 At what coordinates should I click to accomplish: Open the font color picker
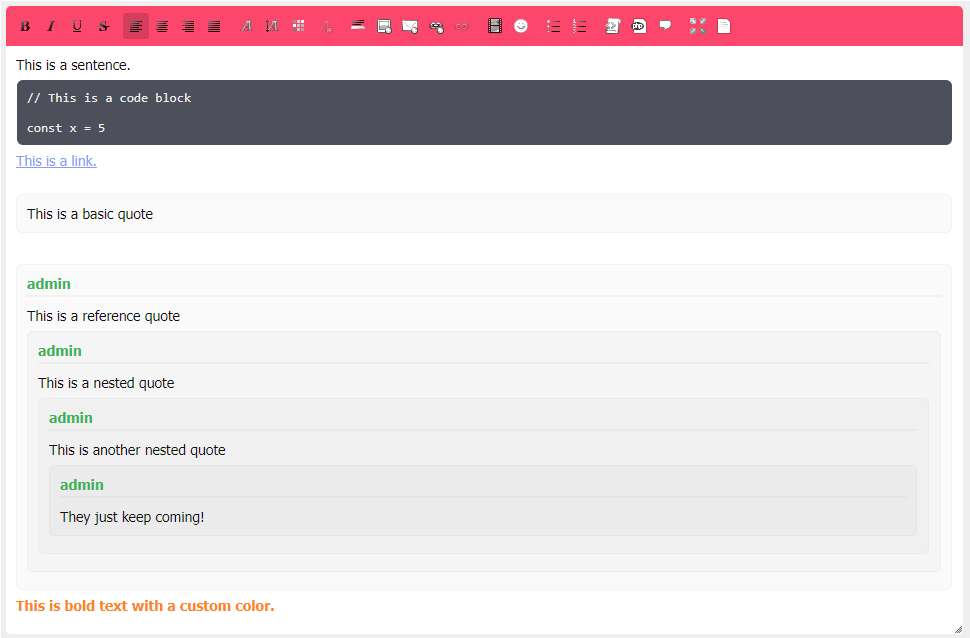[298, 26]
